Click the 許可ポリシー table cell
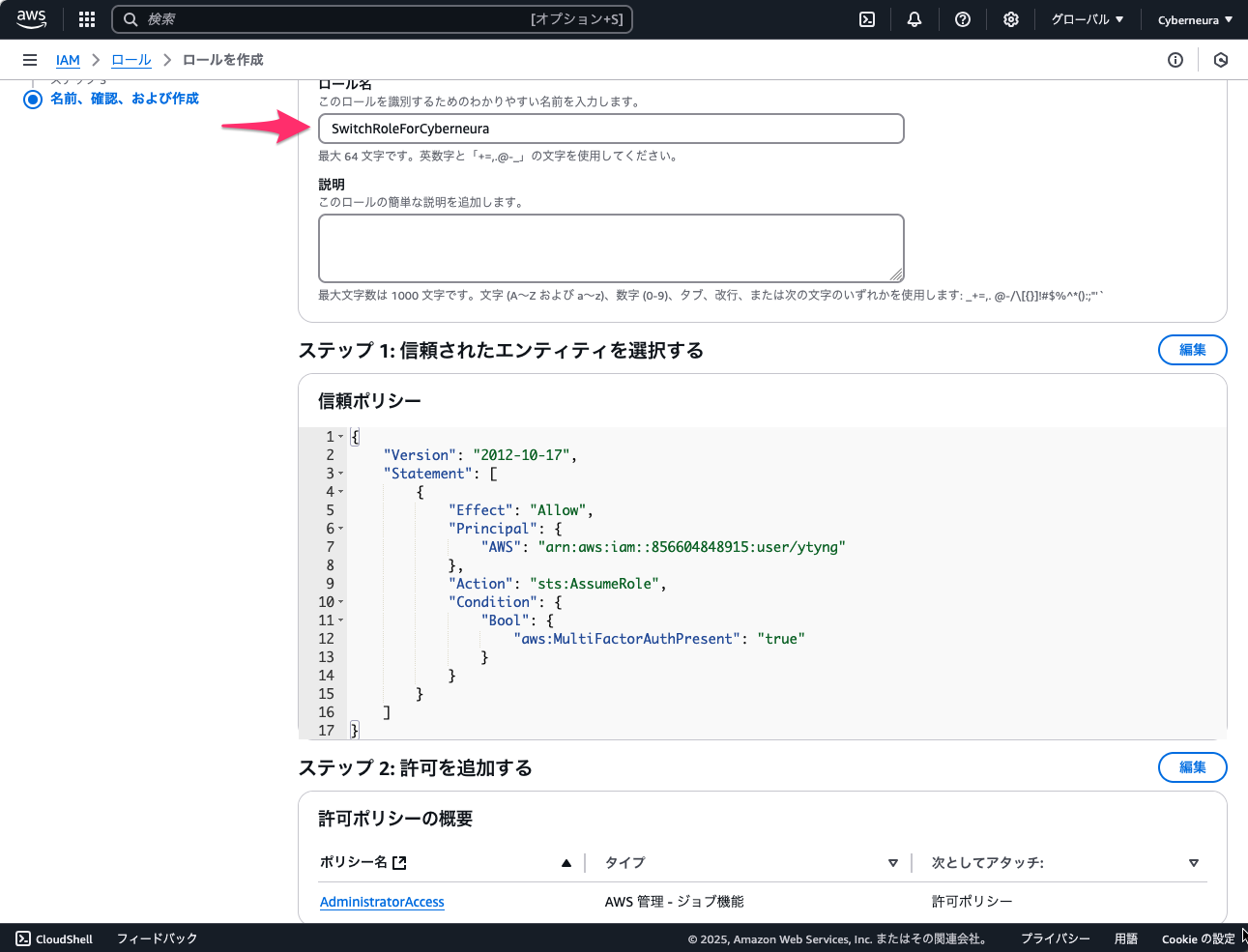The height and width of the screenshot is (952, 1248). (972, 902)
